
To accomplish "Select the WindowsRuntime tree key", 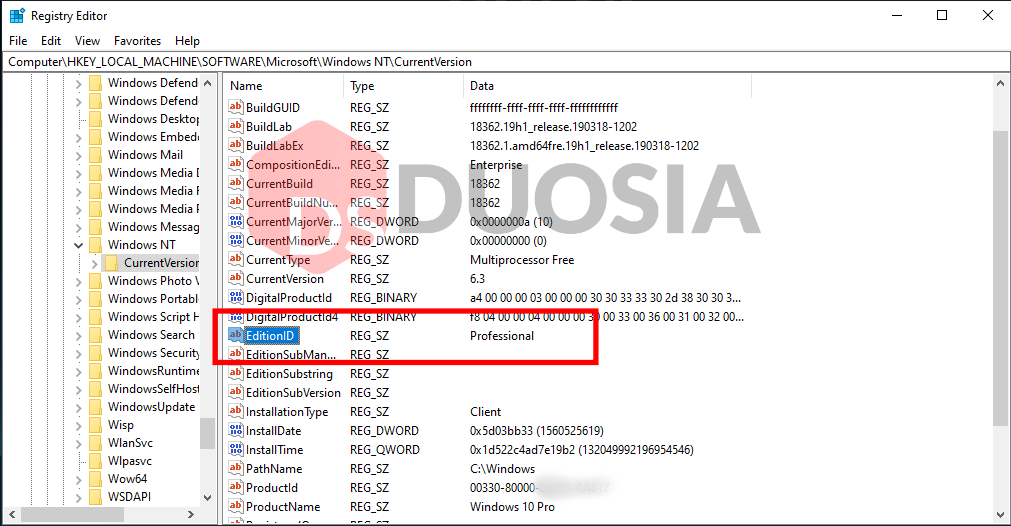I will point(153,371).
